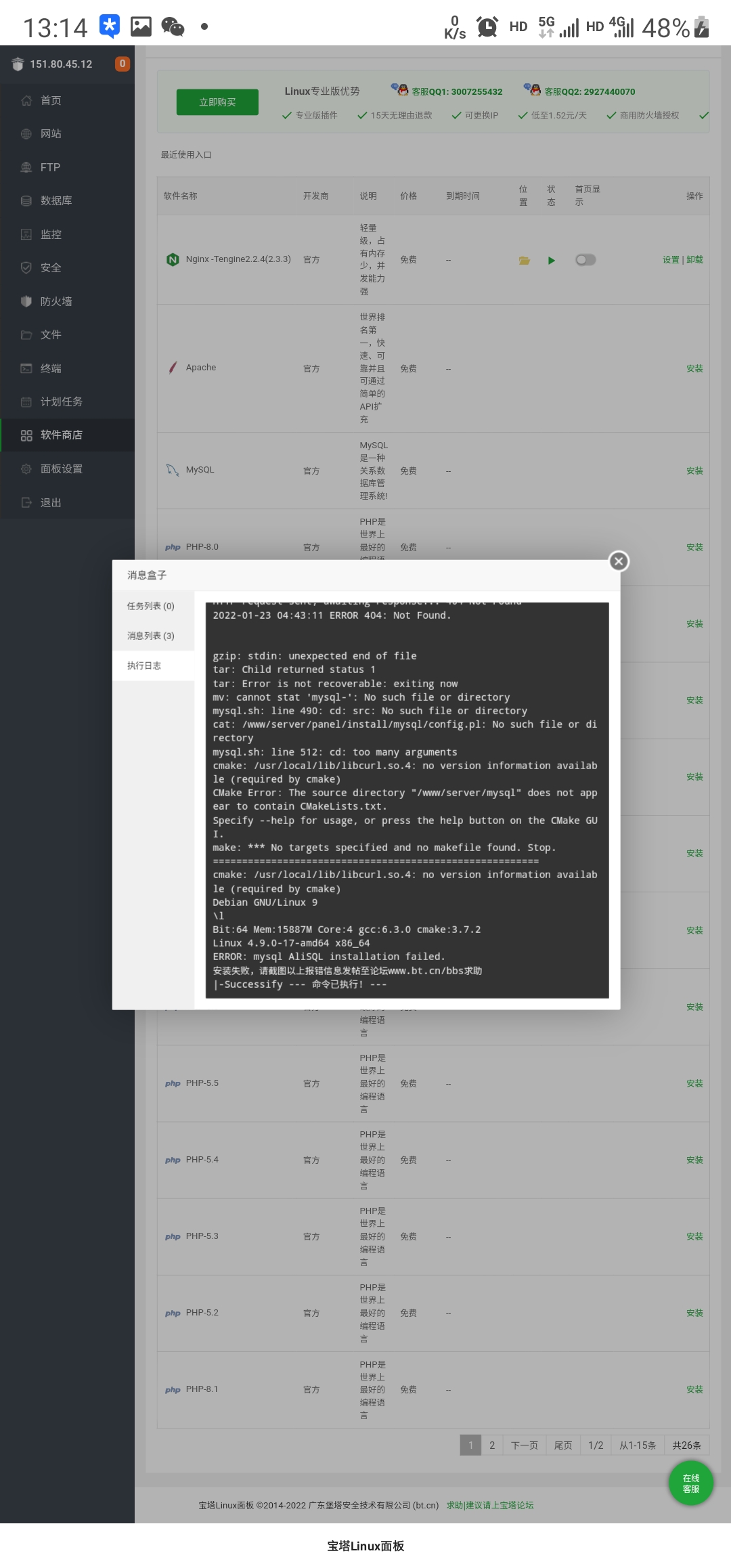Open 文件 files sidebar item
The height and width of the screenshot is (1568, 731).
tap(67, 334)
